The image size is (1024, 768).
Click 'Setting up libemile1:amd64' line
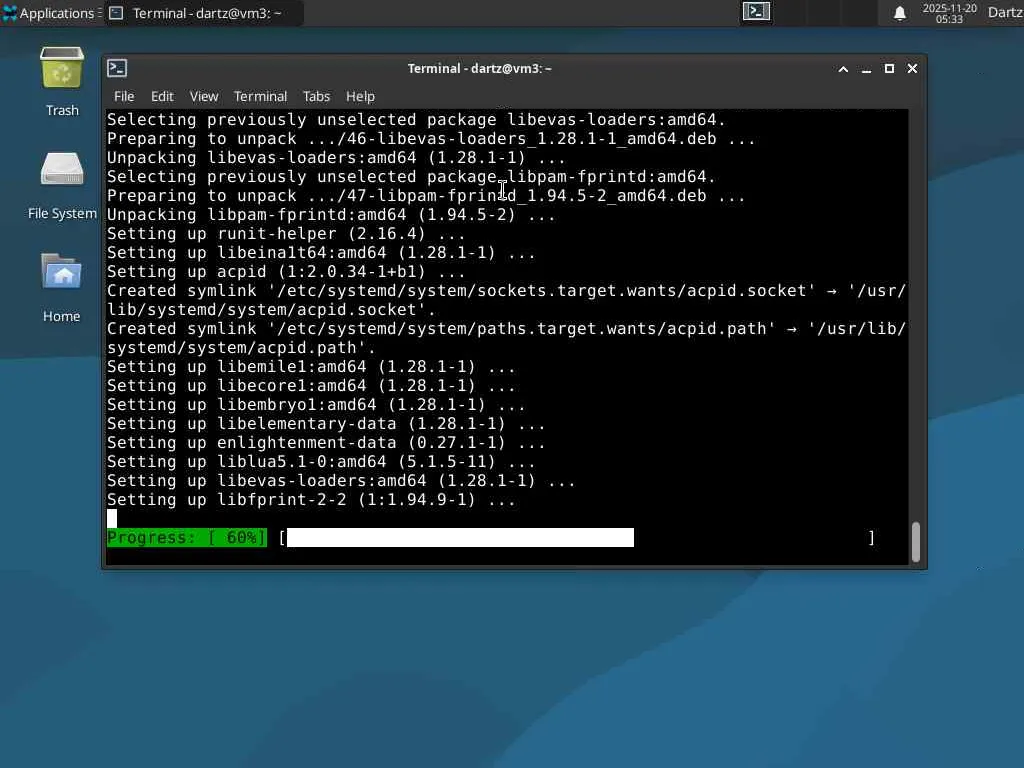311,367
